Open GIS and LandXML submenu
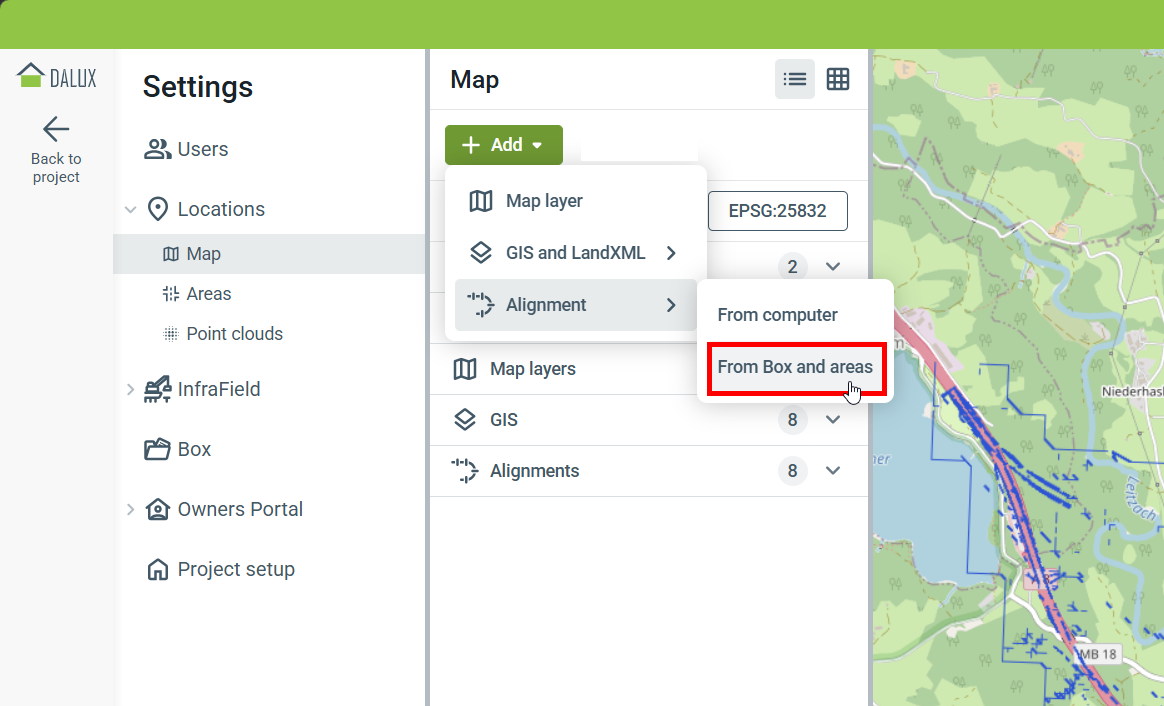This screenshot has width=1164, height=706. click(575, 253)
